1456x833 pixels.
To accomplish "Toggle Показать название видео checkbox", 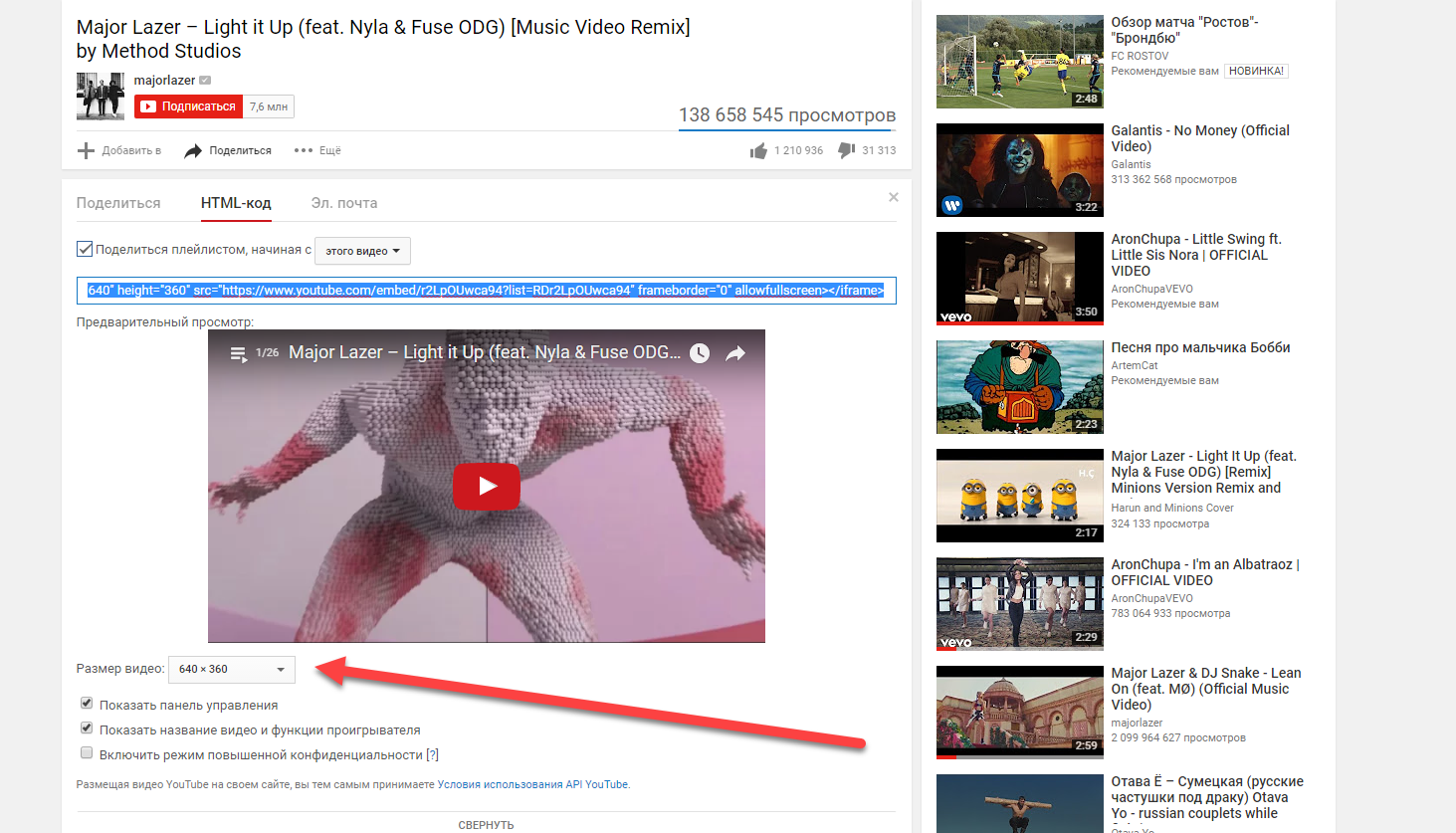I will pos(87,729).
